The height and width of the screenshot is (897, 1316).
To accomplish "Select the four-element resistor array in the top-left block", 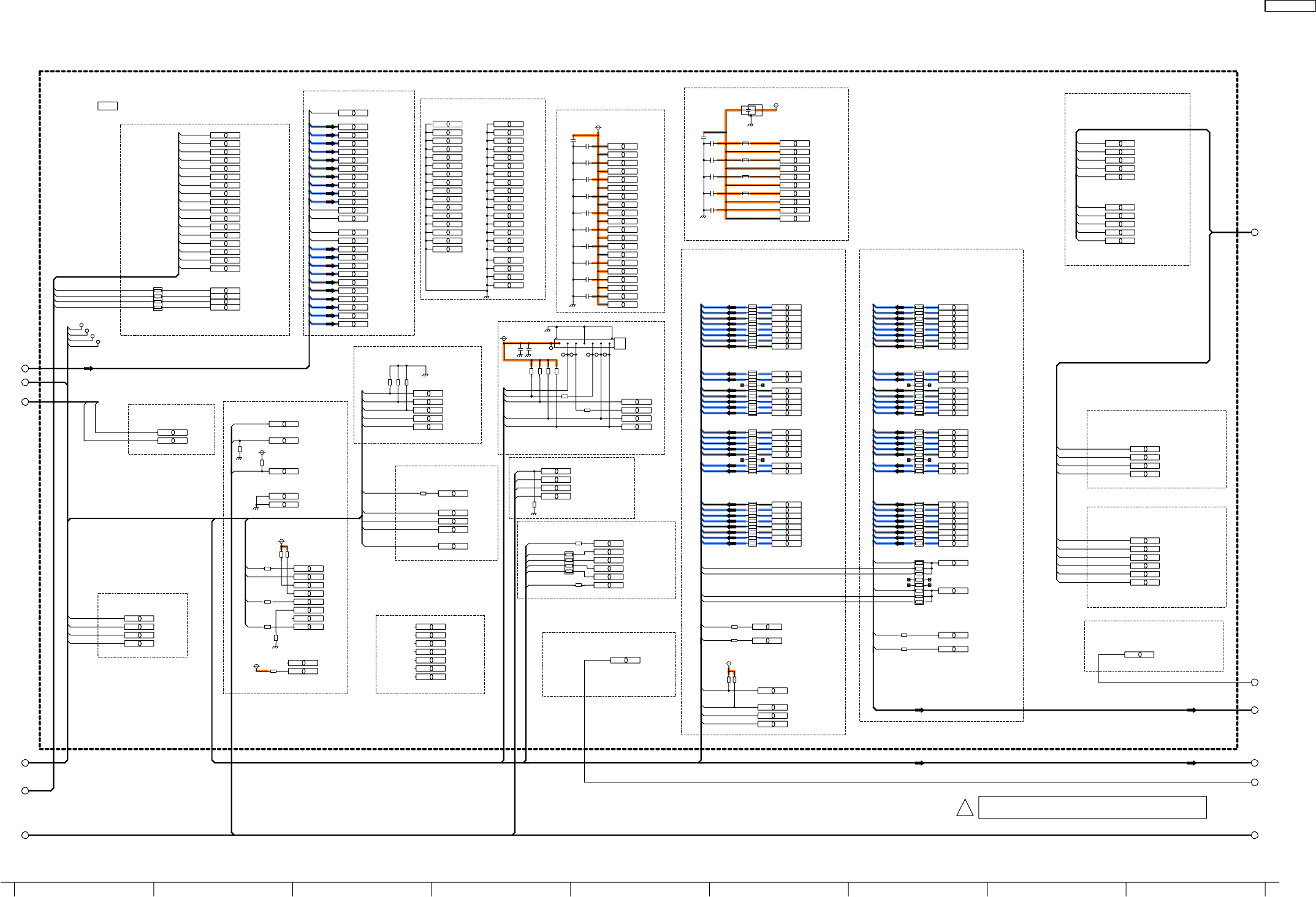I will pyautogui.click(x=158, y=299).
